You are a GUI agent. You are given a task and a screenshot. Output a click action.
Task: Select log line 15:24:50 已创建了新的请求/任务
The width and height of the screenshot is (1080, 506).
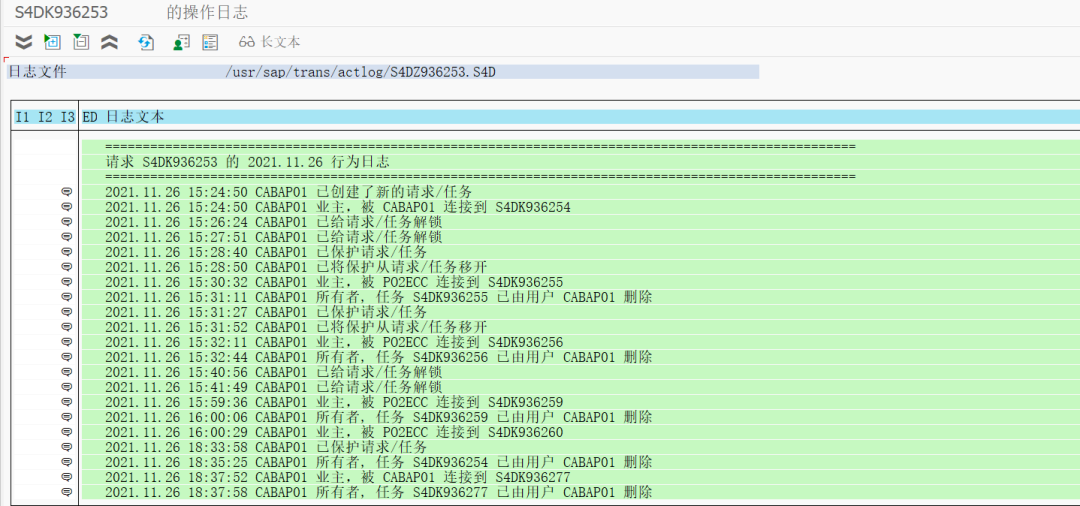289,192
